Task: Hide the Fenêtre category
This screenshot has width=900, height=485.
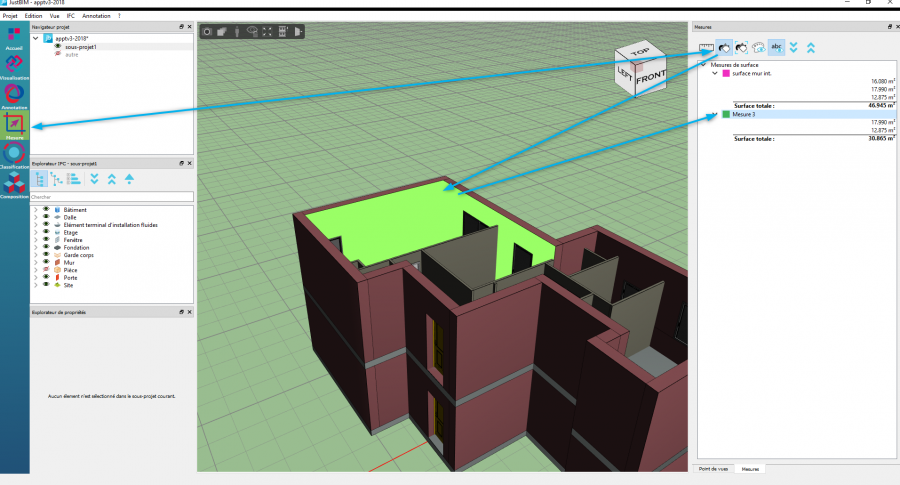Action: [46, 239]
